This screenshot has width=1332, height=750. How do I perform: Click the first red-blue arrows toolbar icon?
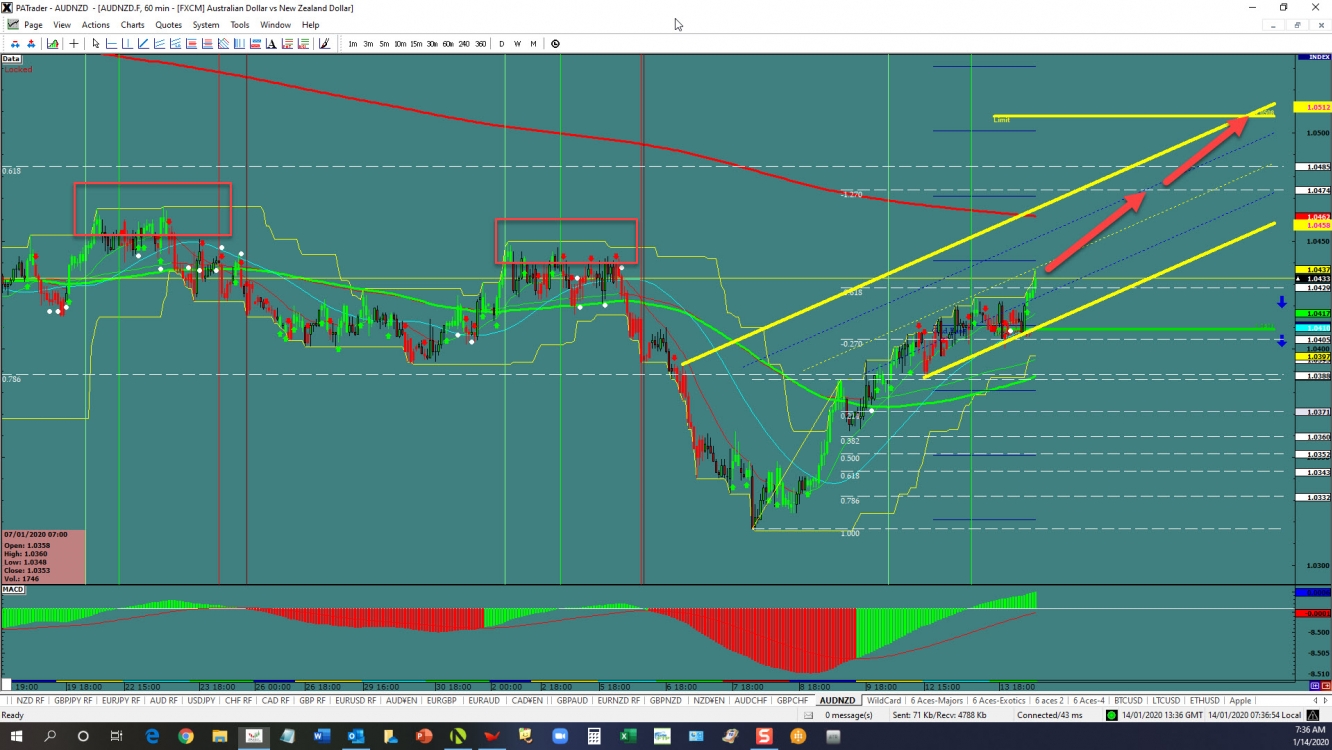[15, 44]
